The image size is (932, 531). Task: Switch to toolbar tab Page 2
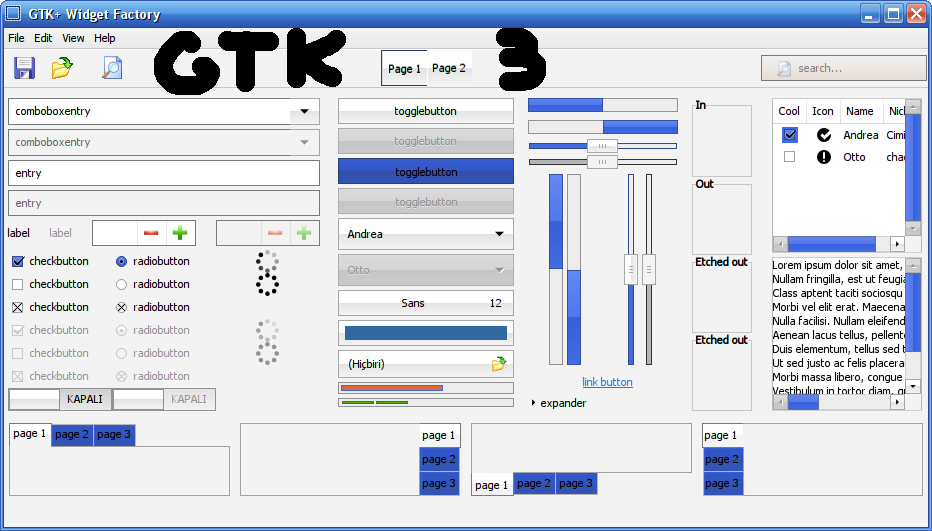click(x=449, y=68)
